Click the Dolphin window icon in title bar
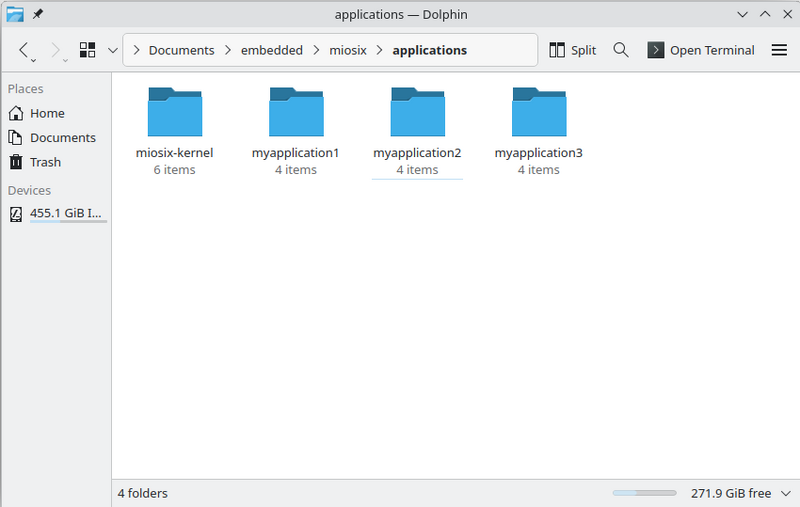Image resolution: width=800 pixels, height=507 pixels. (x=15, y=14)
